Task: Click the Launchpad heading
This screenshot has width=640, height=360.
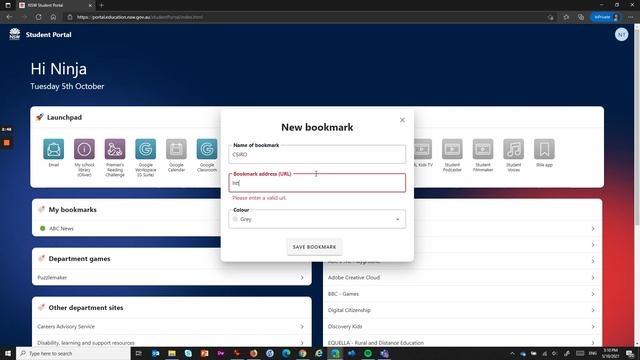Action: pyautogui.click(x=64, y=117)
